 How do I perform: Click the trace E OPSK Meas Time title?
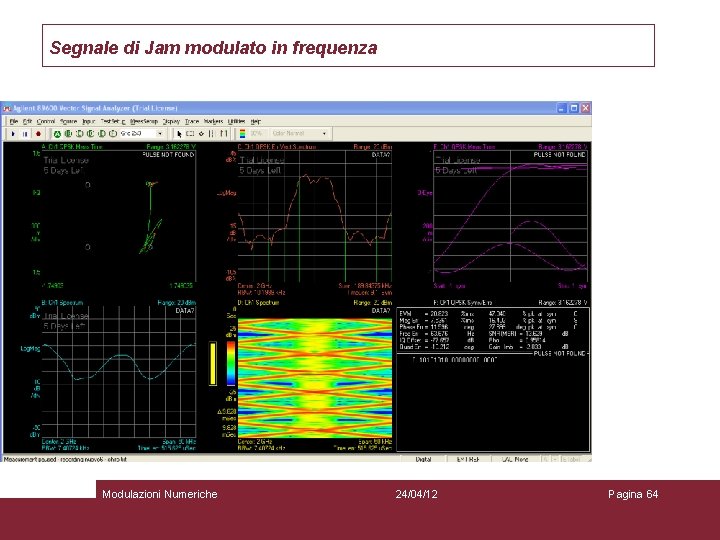click(464, 147)
